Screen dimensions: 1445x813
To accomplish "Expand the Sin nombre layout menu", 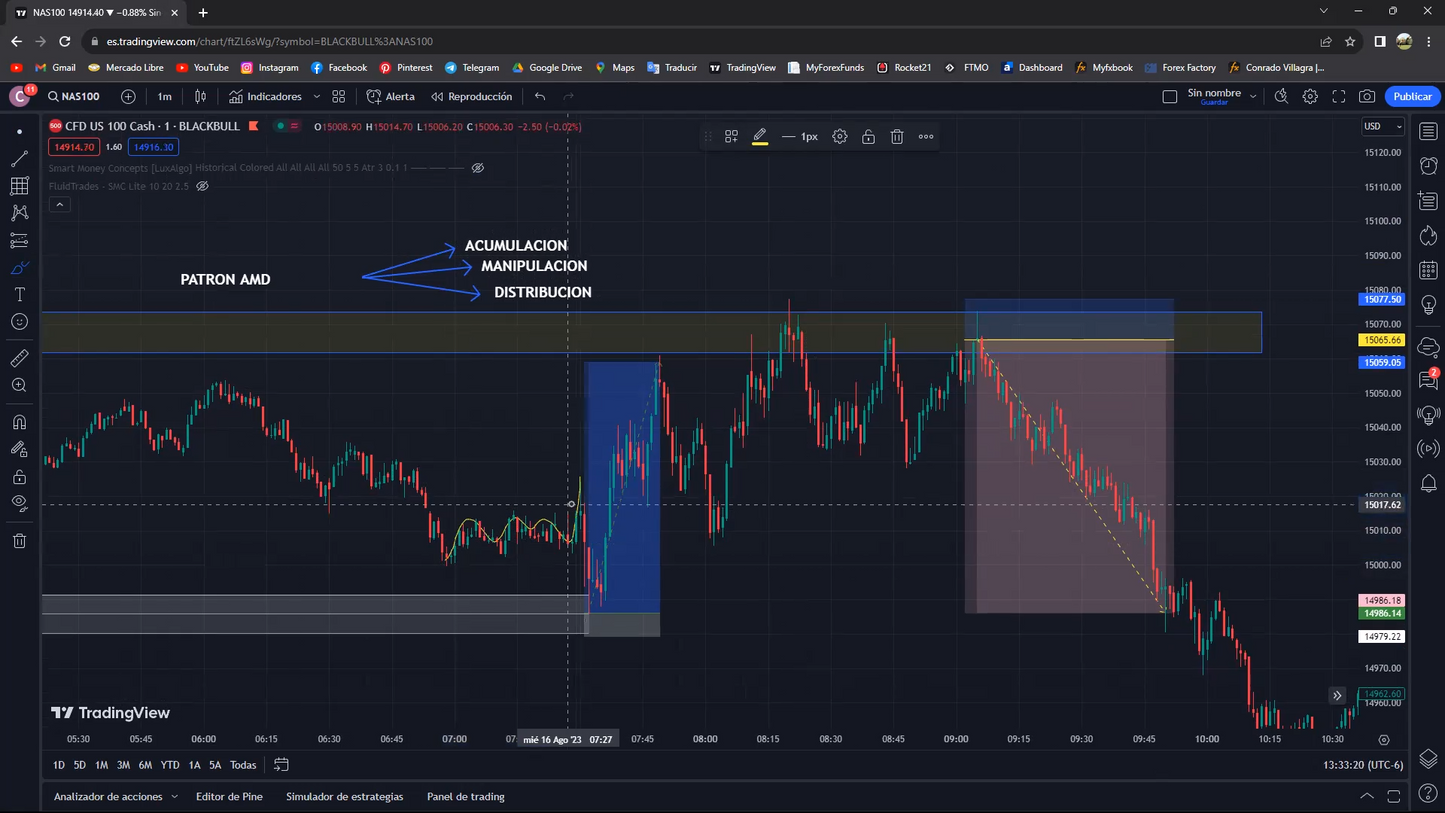I will tap(1253, 97).
